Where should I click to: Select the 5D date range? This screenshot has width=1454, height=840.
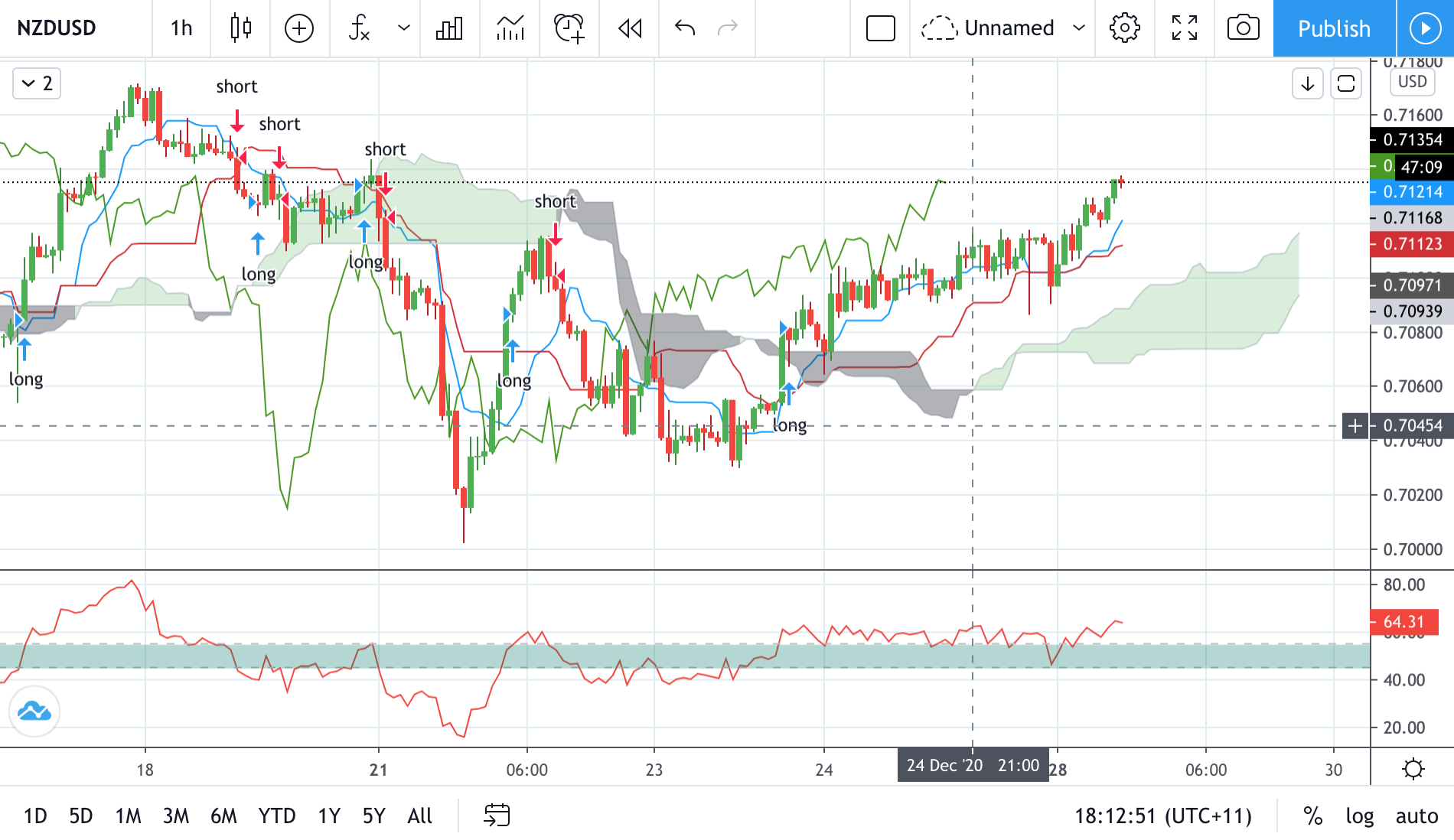[81, 816]
